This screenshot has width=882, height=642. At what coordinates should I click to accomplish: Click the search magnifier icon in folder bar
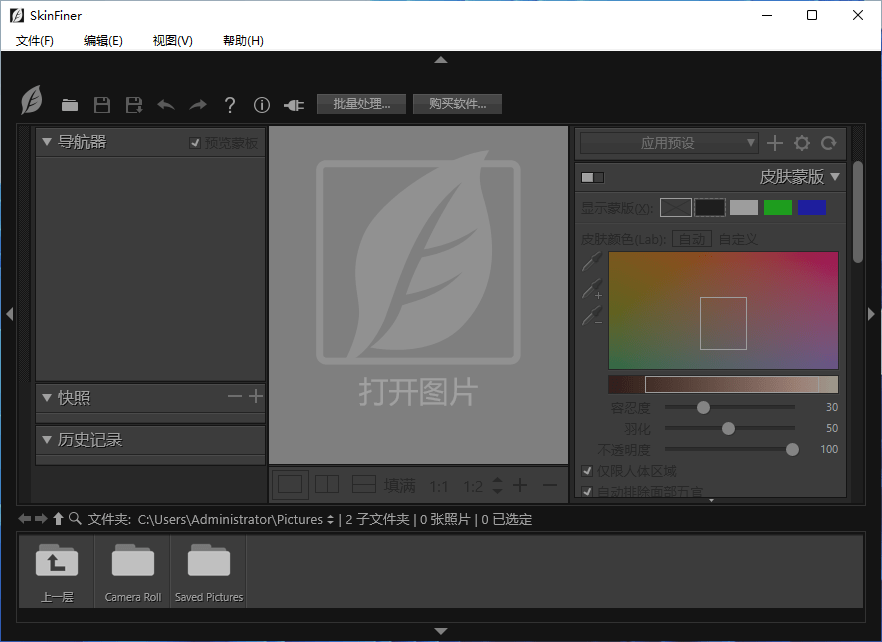coord(75,519)
